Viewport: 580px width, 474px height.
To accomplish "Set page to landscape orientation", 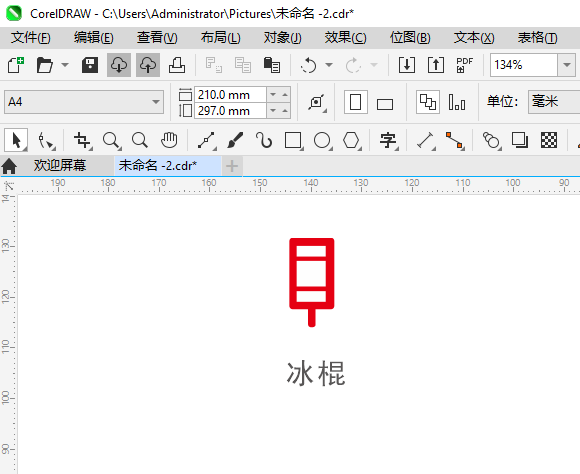I will tap(385, 104).
